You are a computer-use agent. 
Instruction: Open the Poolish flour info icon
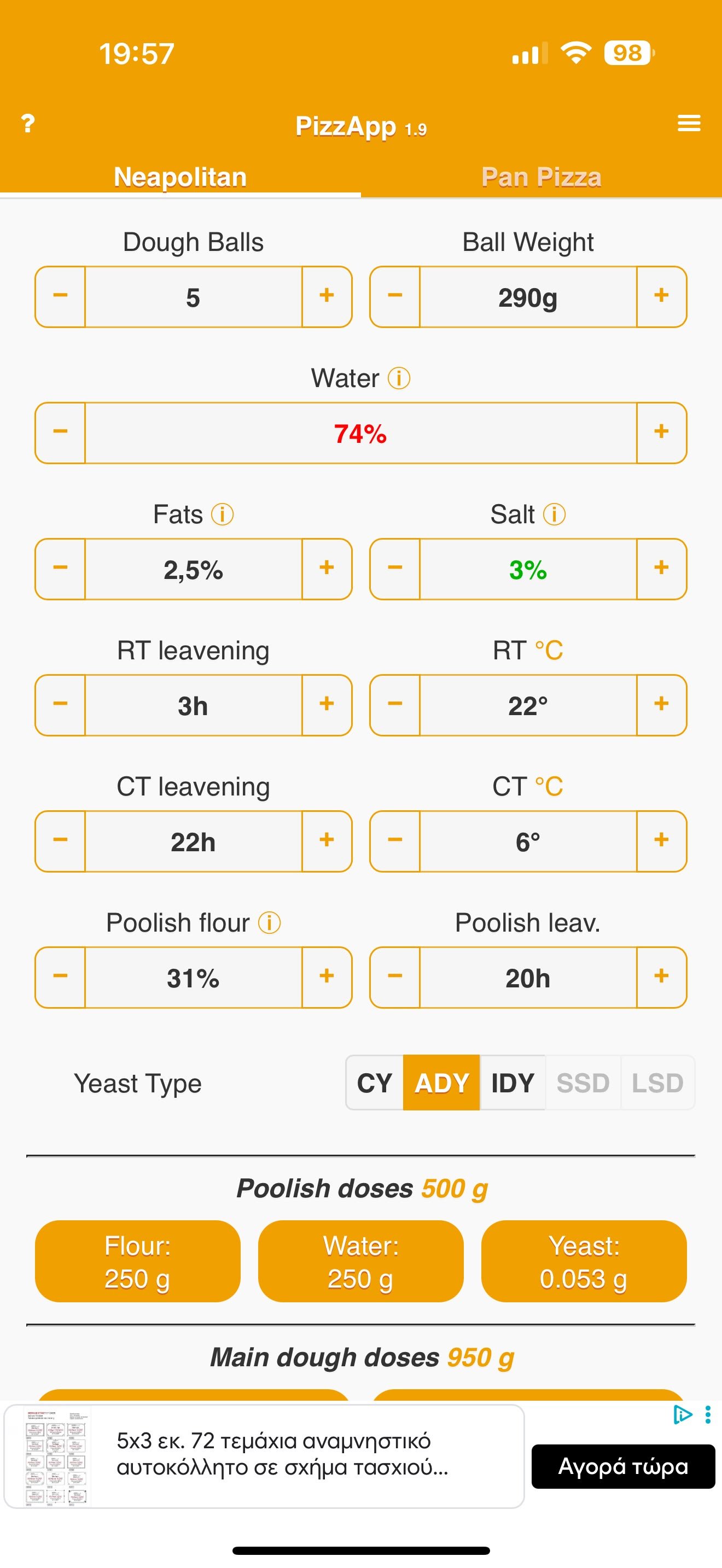click(269, 923)
